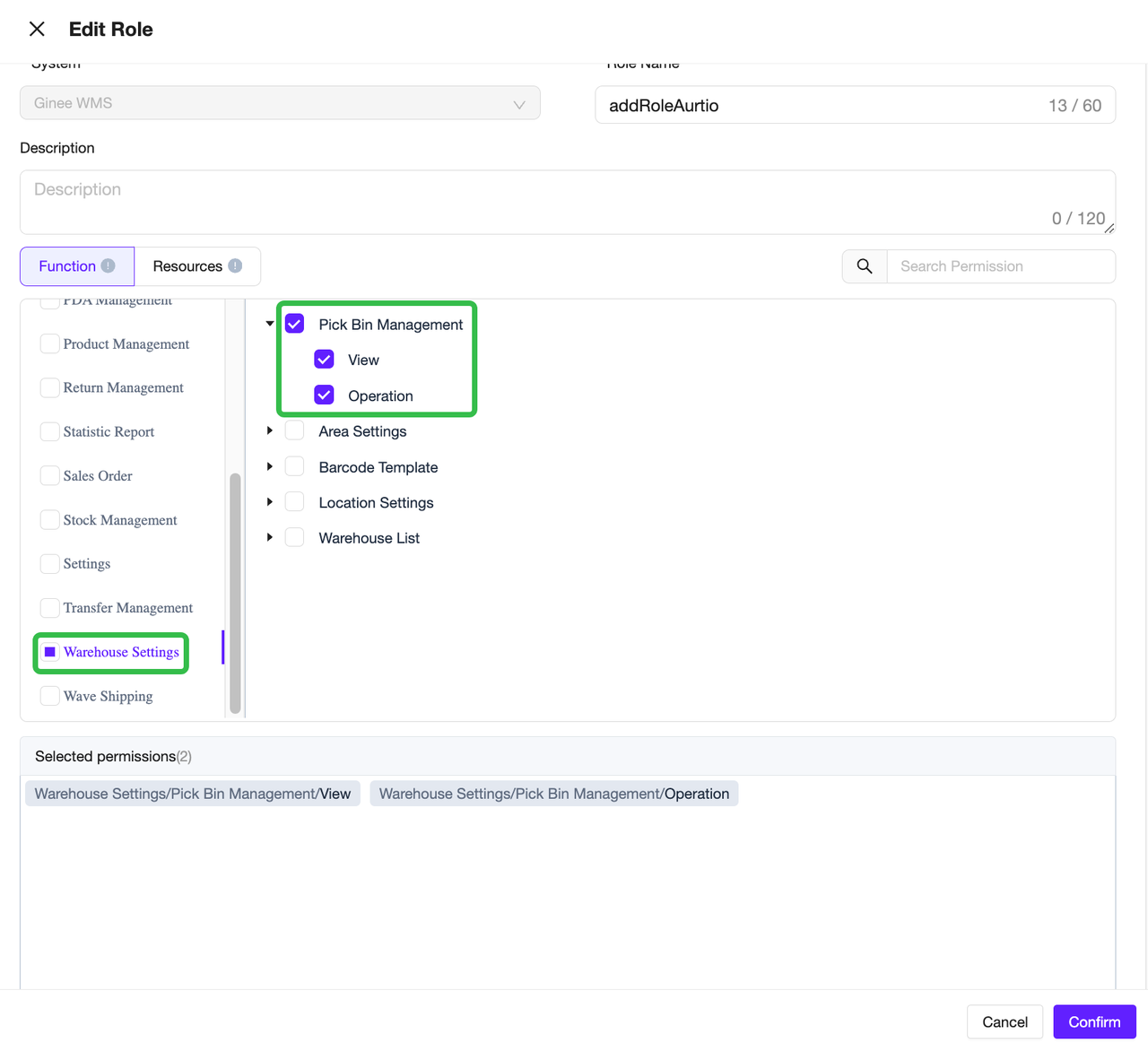Viewport: 1148px width, 1051px height.
Task: Click the info icon beside Function
Action: point(108,265)
